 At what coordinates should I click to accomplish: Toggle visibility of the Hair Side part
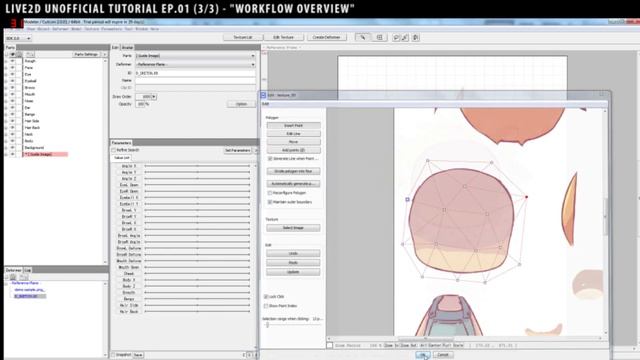pyautogui.click(x=12, y=121)
